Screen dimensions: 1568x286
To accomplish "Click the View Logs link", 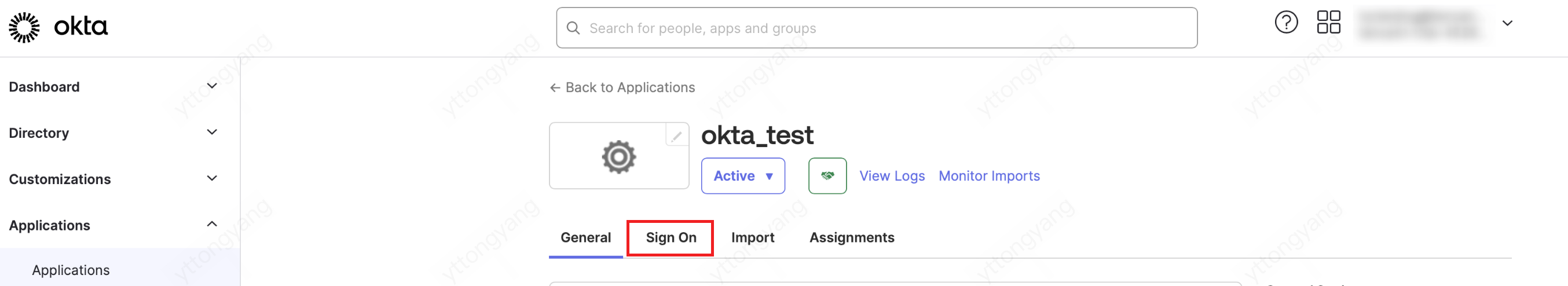I will [x=891, y=176].
